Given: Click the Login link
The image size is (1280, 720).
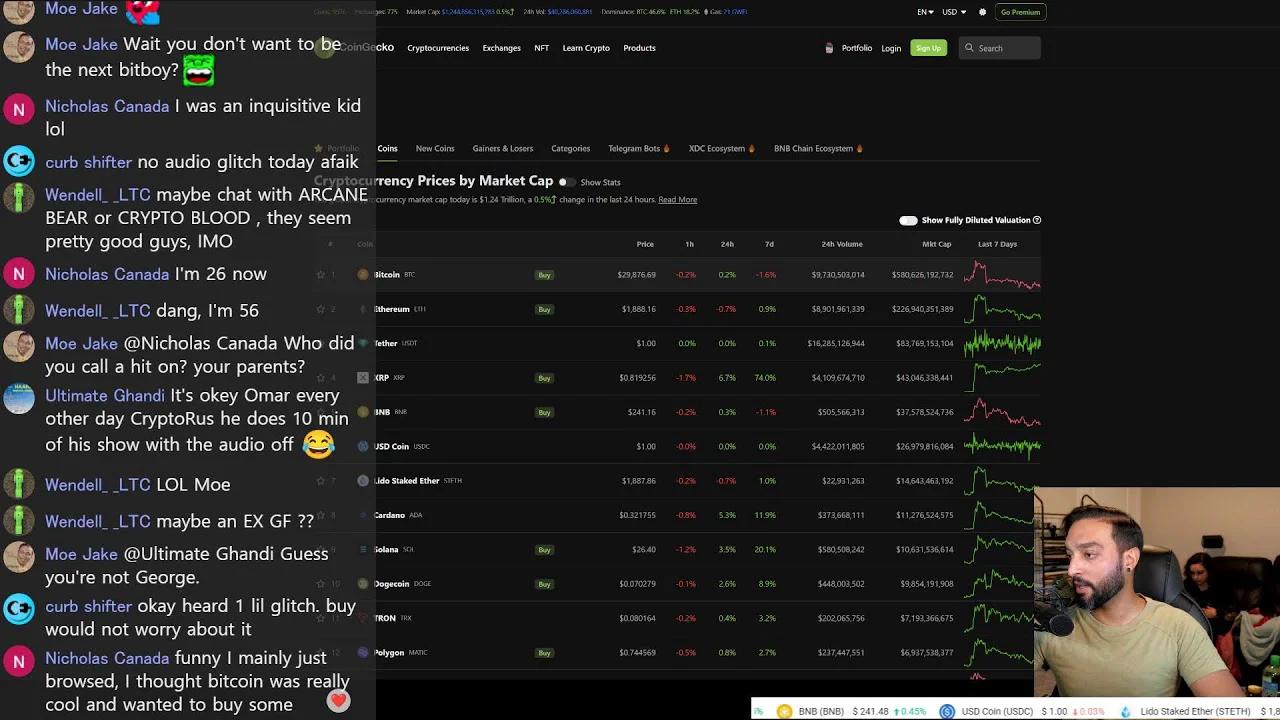Looking at the screenshot, I should coord(891,48).
